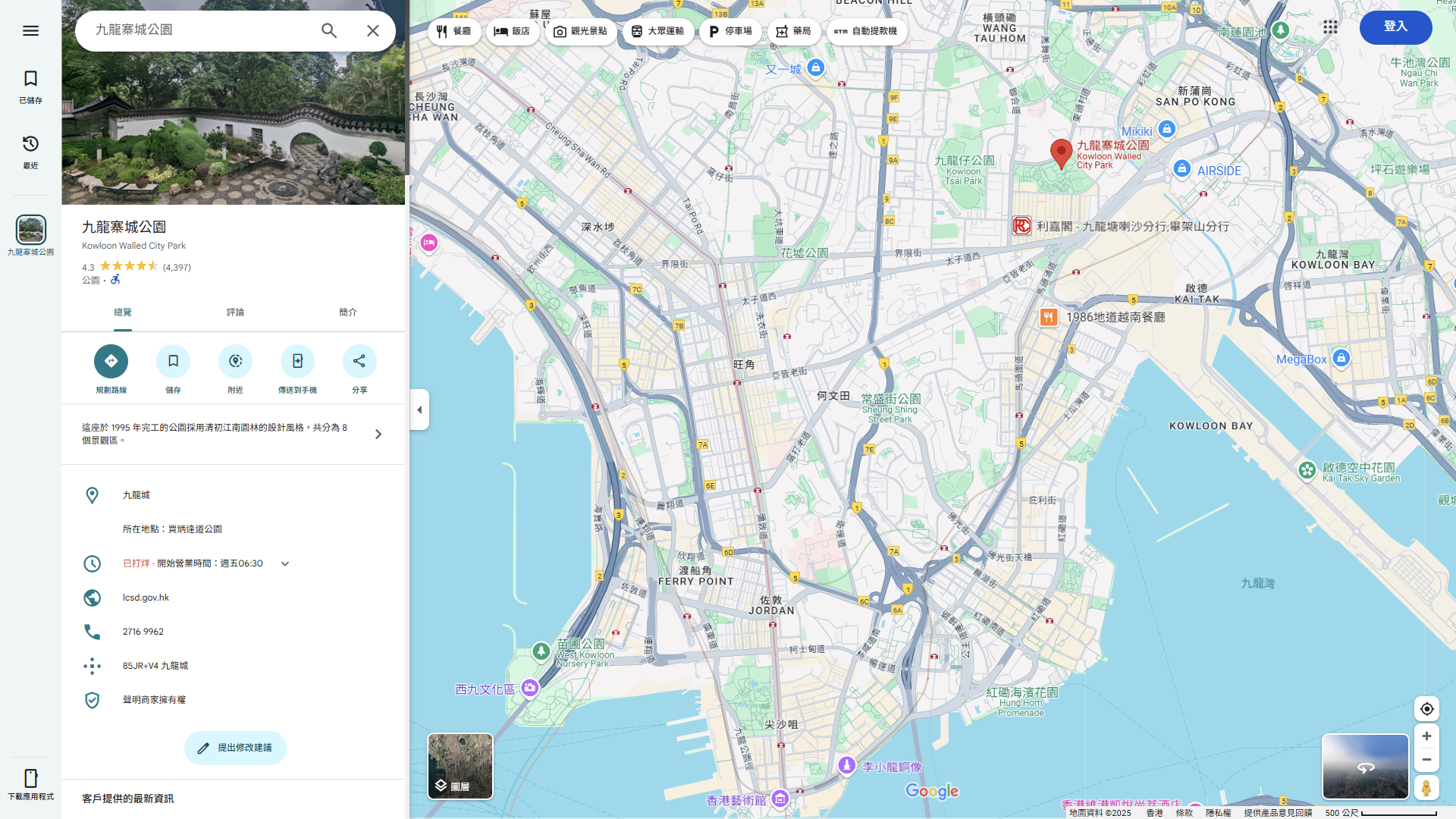Click the my location target icon
The image size is (1456, 819).
coord(1426,709)
